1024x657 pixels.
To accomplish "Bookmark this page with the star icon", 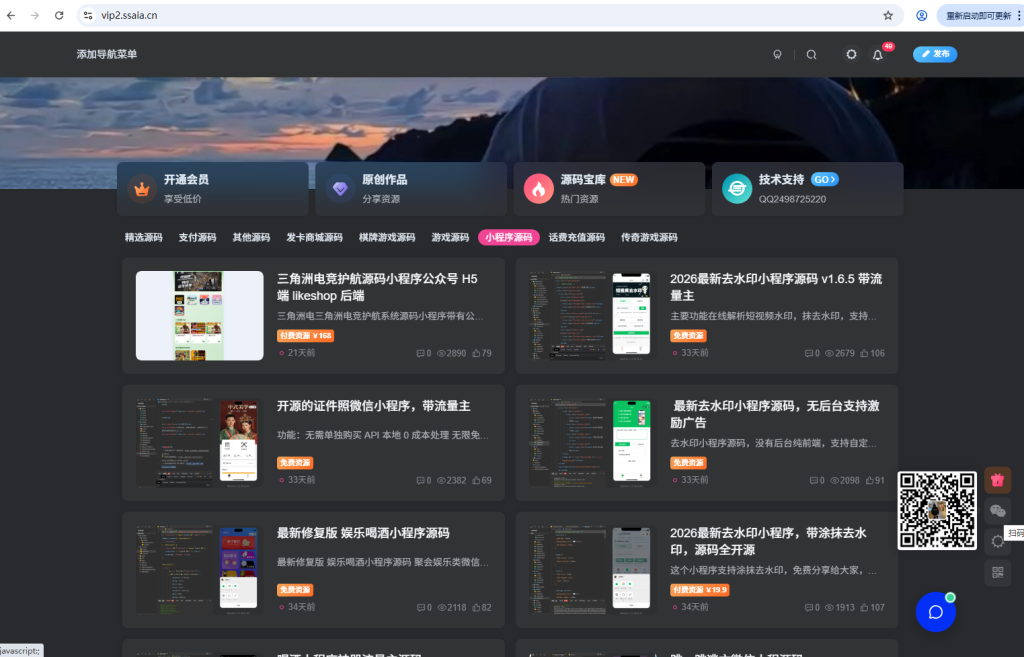I will tap(888, 15).
